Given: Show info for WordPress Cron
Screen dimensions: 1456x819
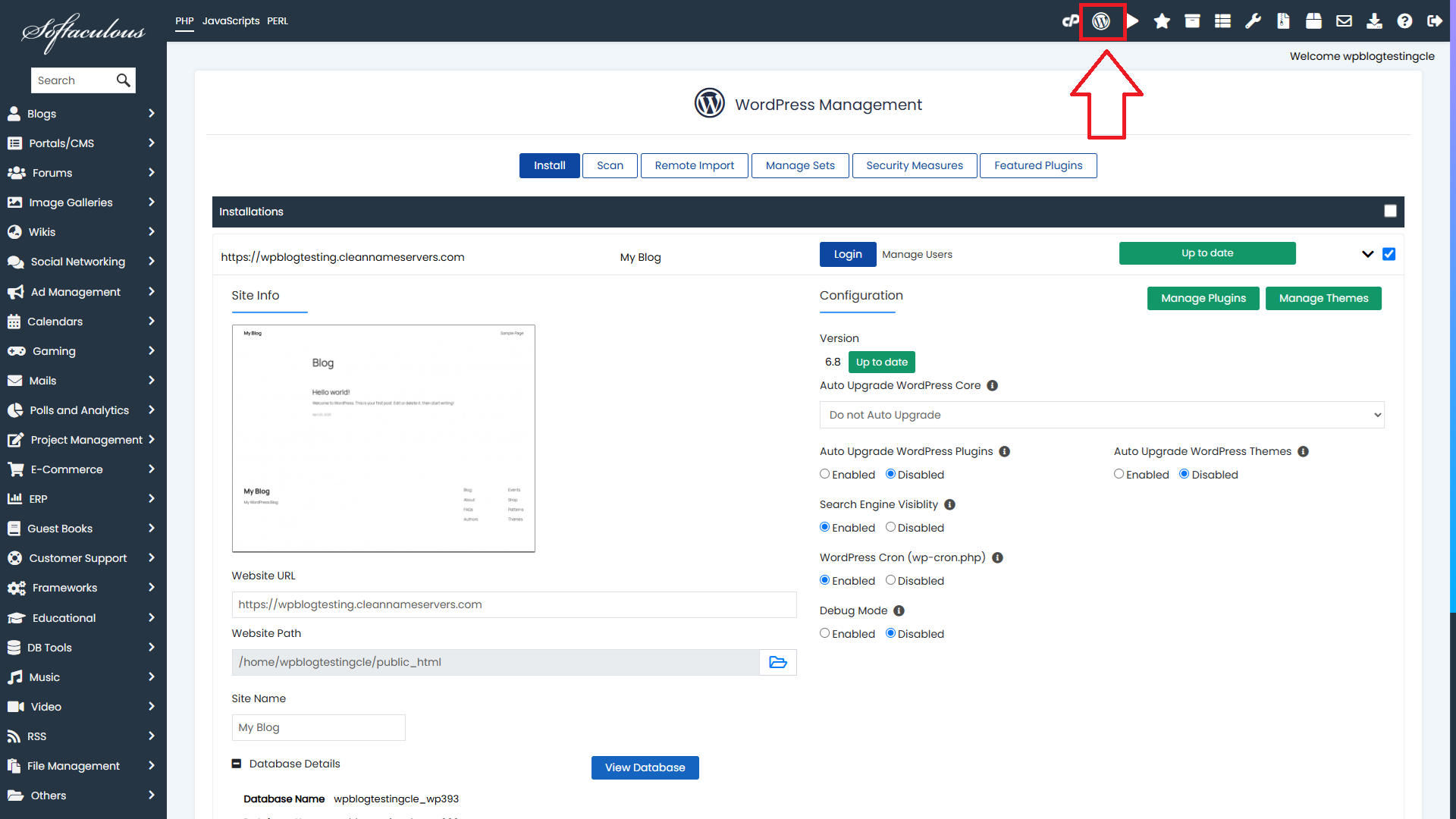Looking at the screenshot, I should tap(997, 558).
